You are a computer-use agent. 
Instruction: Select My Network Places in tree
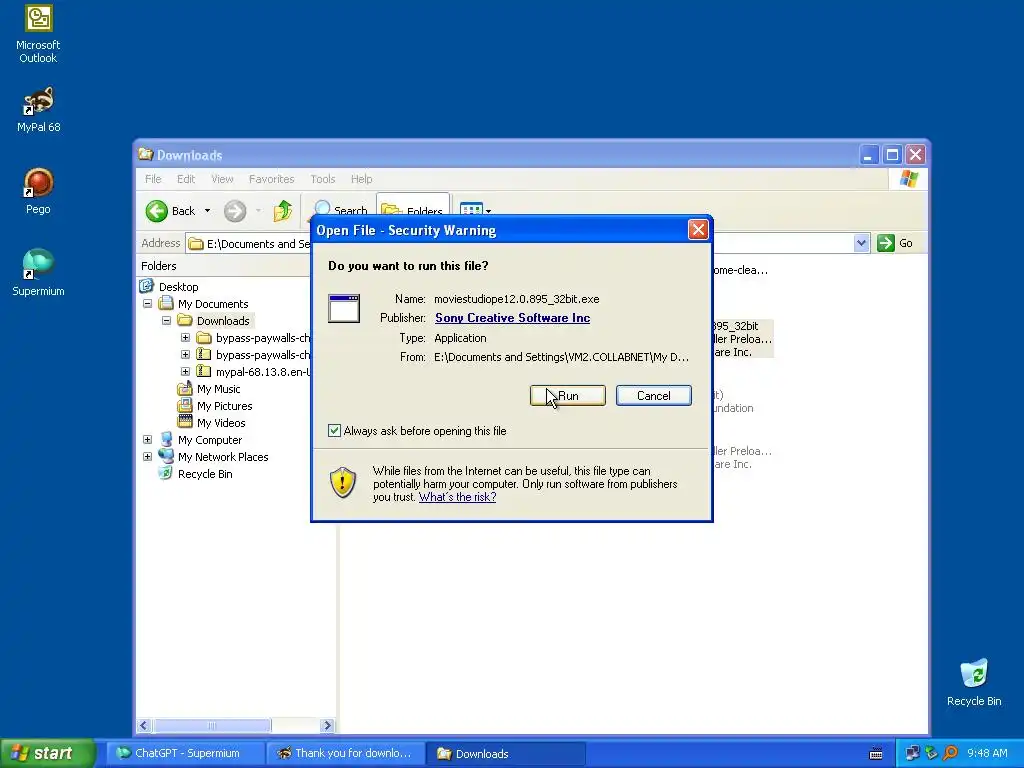coord(223,456)
